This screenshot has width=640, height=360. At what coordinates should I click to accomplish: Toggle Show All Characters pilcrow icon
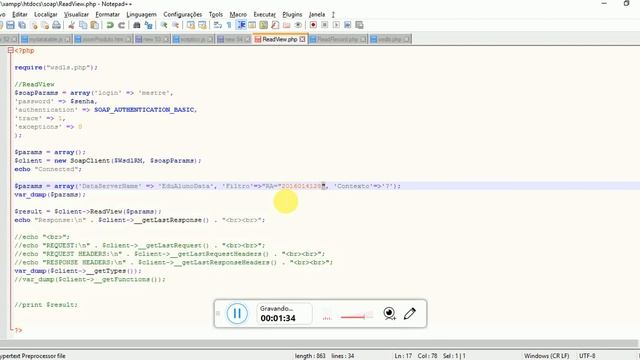pyautogui.click(x=229, y=25)
